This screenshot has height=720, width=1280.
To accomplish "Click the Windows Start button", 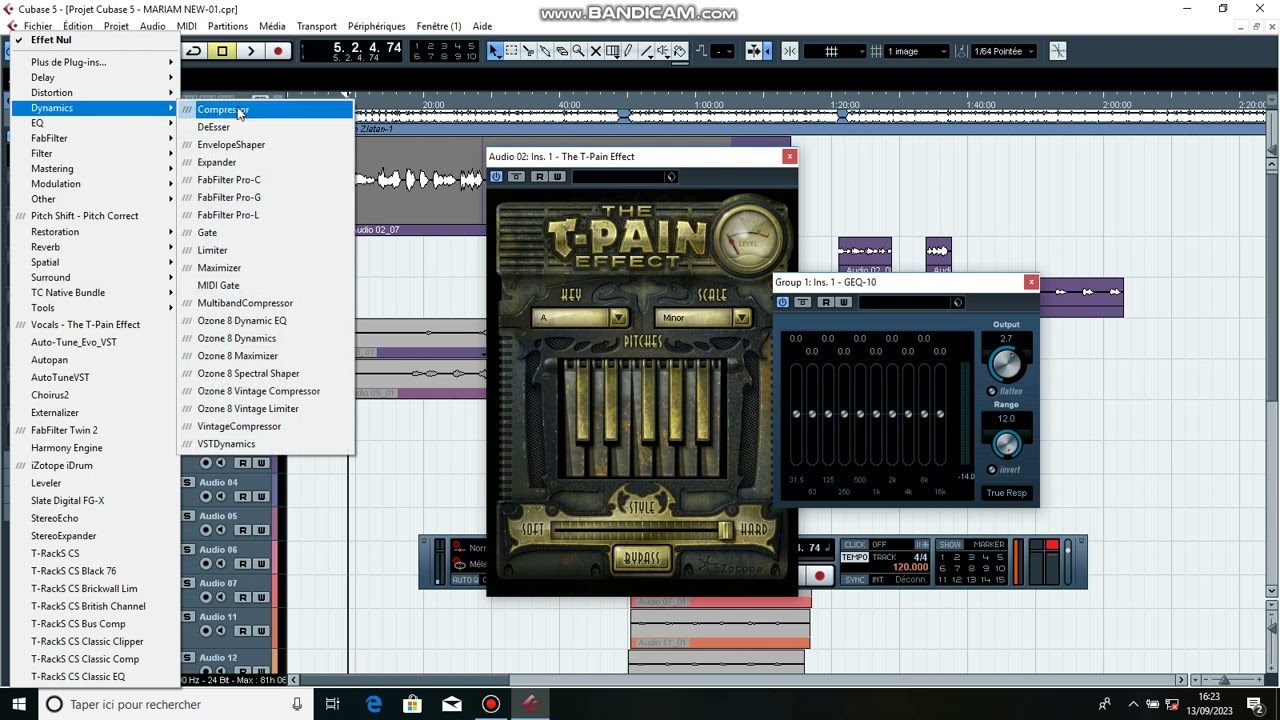I will point(18,704).
